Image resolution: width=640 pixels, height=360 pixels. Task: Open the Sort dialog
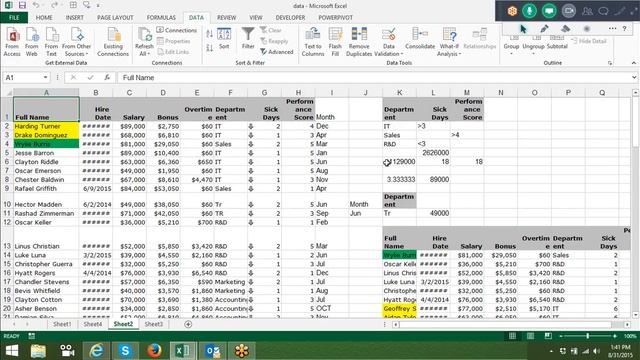224,39
